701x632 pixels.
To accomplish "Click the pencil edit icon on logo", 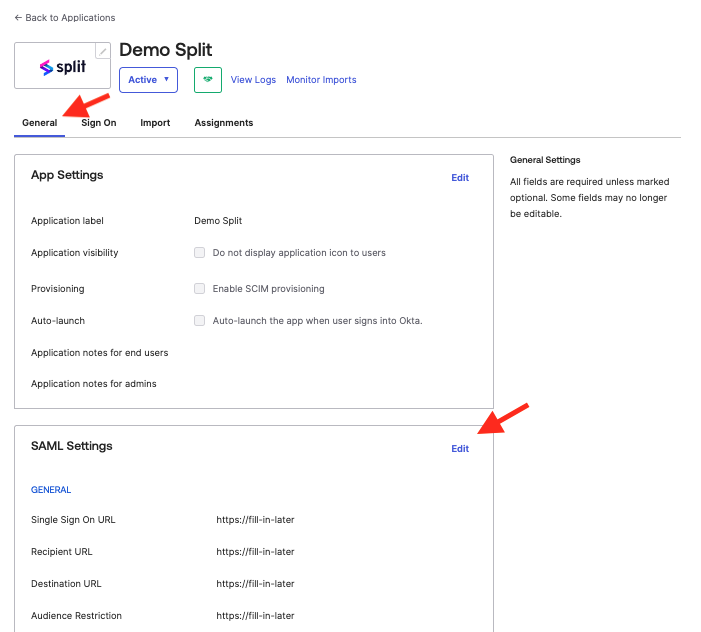I will (102, 51).
